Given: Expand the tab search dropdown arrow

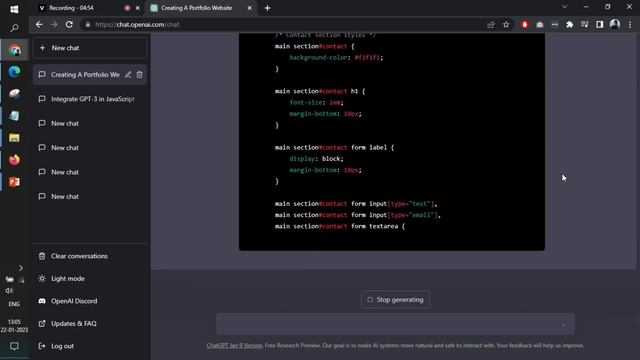Looking at the screenshot, I should [x=564, y=7].
